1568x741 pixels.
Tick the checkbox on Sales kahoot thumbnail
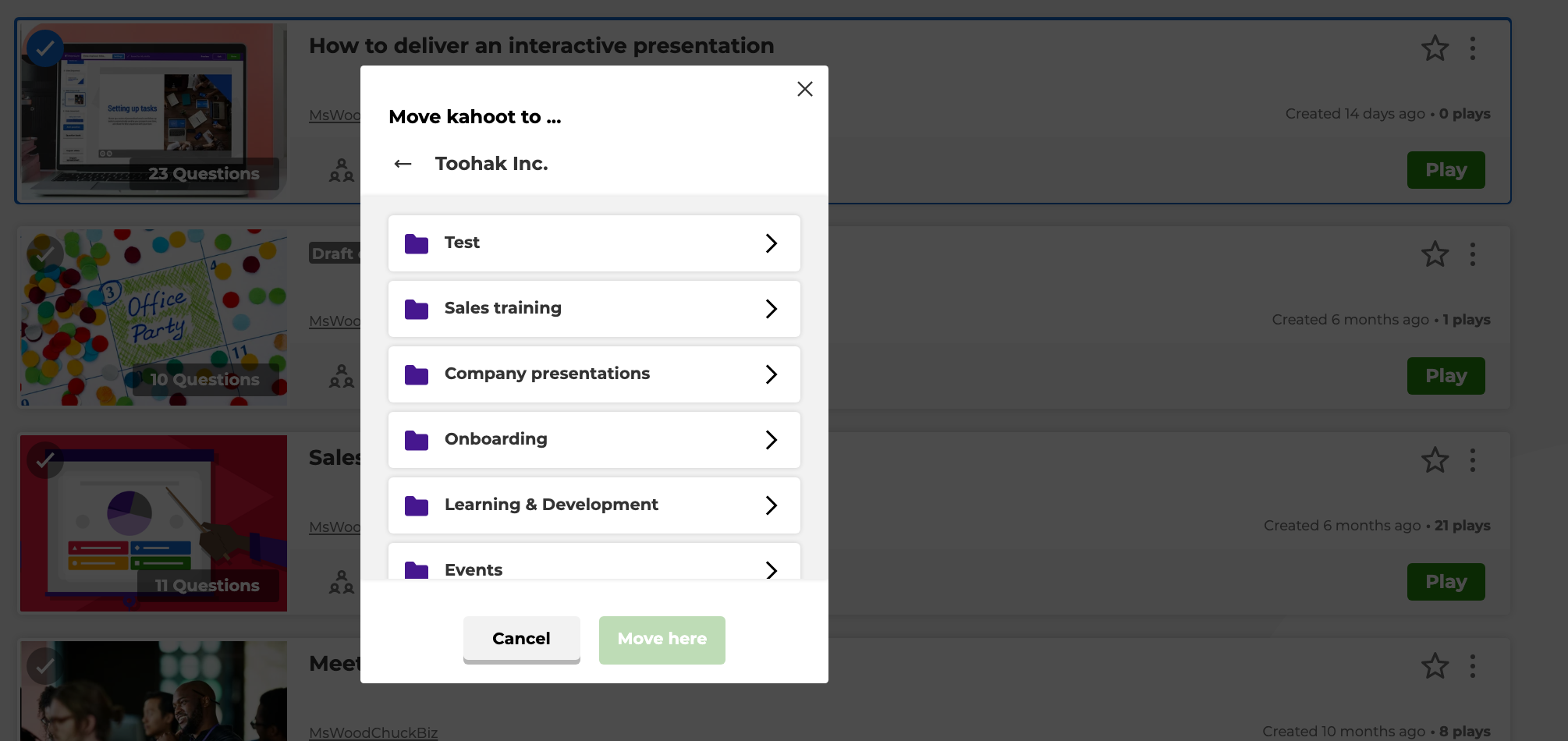pos(45,460)
